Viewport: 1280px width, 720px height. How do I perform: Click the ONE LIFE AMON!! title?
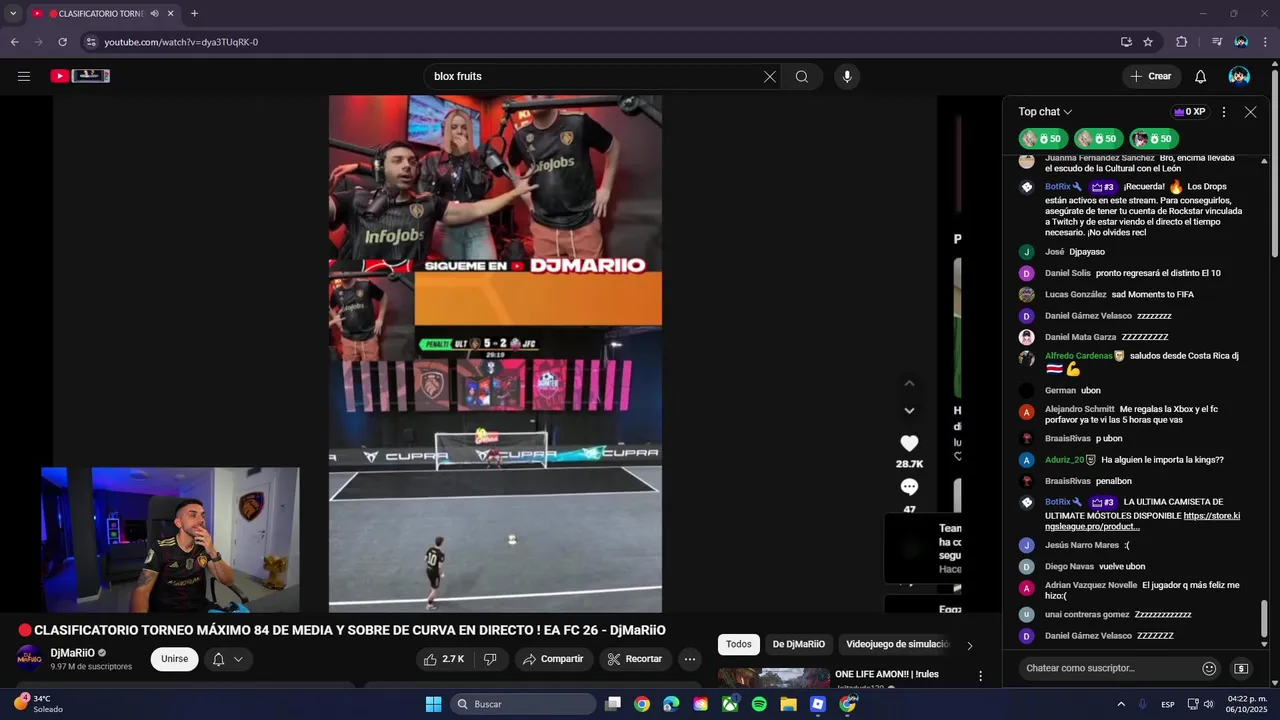[x=887, y=674]
